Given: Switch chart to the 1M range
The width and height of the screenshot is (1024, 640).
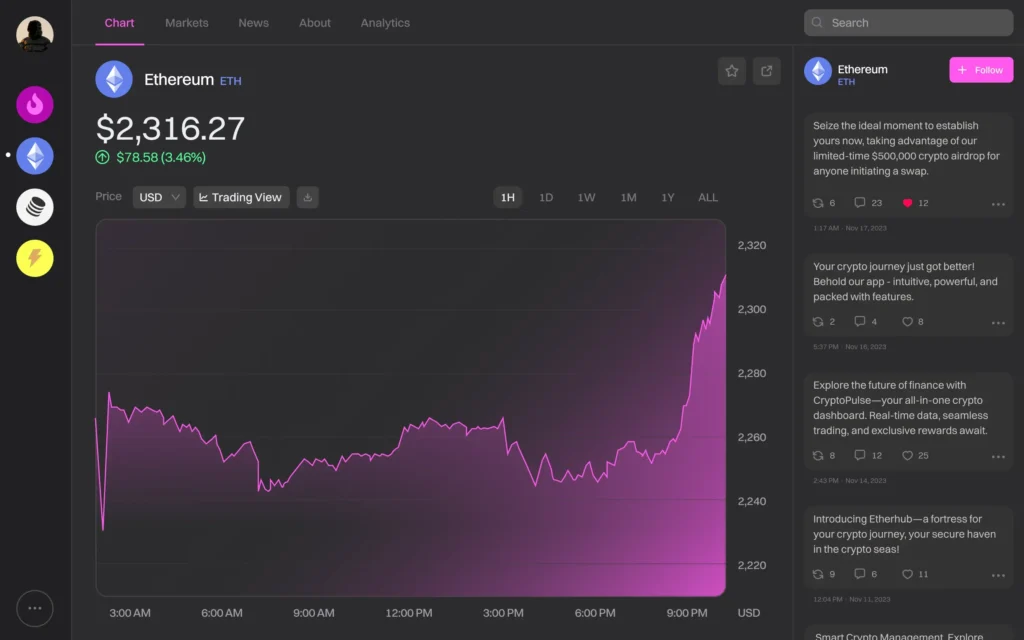Looking at the screenshot, I should 628,197.
